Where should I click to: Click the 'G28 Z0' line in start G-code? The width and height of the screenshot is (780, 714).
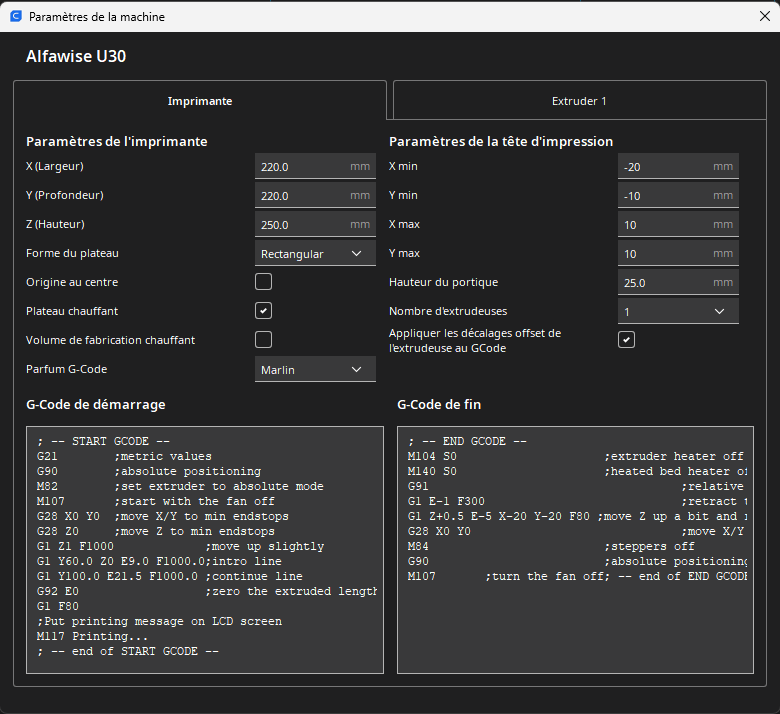(x=156, y=531)
